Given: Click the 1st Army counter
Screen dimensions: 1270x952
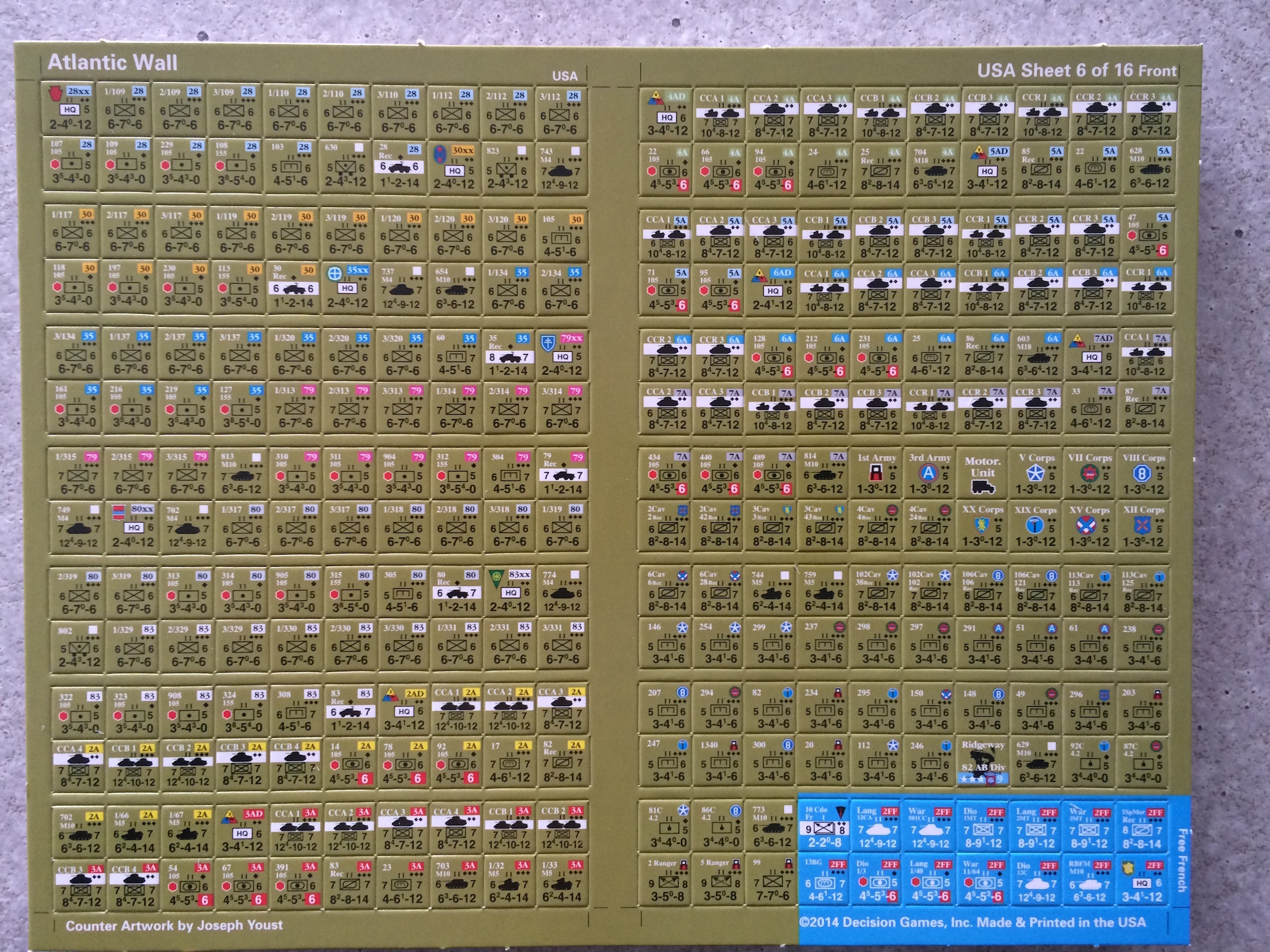Looking at the screenshot, I should click(877, 474).
